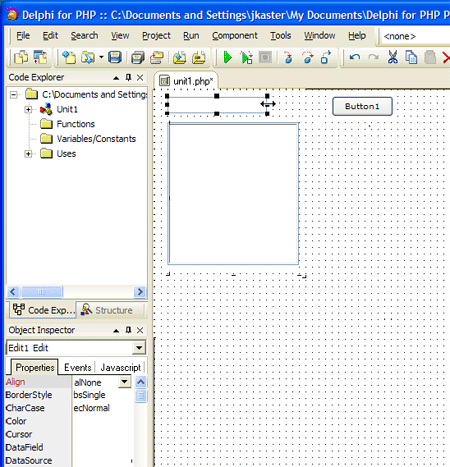Pin the Code Explorer panel

click(x=128, y=78)
